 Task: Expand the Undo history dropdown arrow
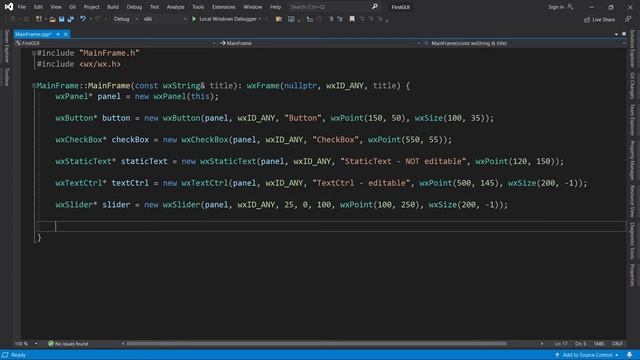(90, 19)
